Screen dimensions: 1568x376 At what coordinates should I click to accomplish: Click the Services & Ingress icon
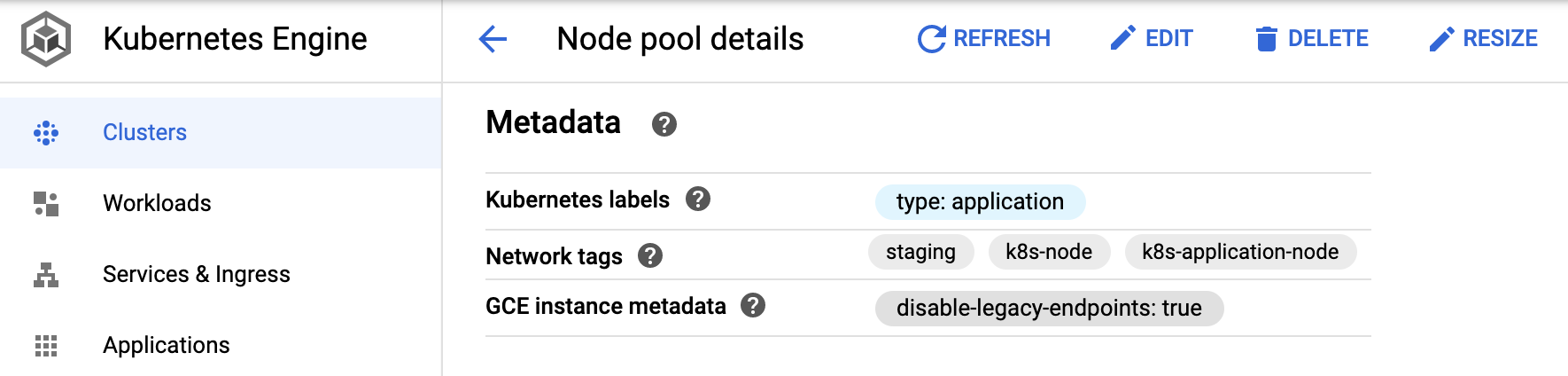tap(46, 275)
